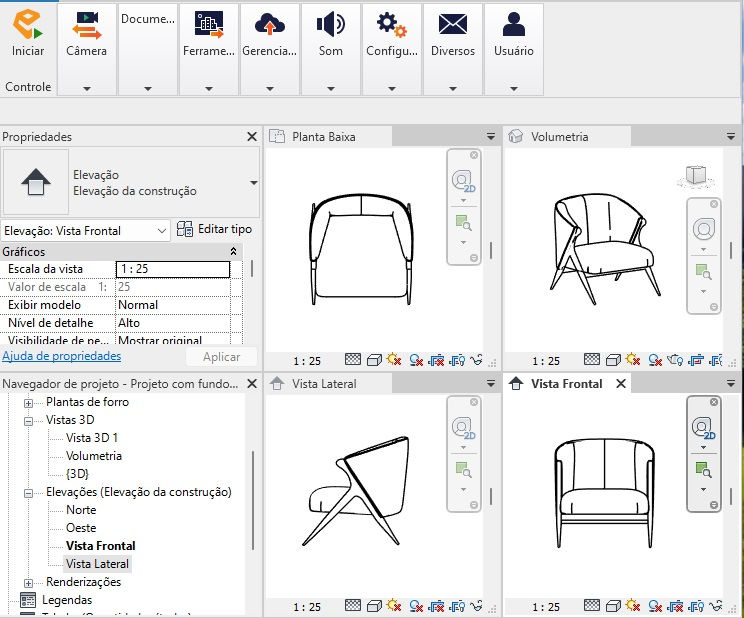
Task: Click the Editar tipo button
Action: (214, 229)
